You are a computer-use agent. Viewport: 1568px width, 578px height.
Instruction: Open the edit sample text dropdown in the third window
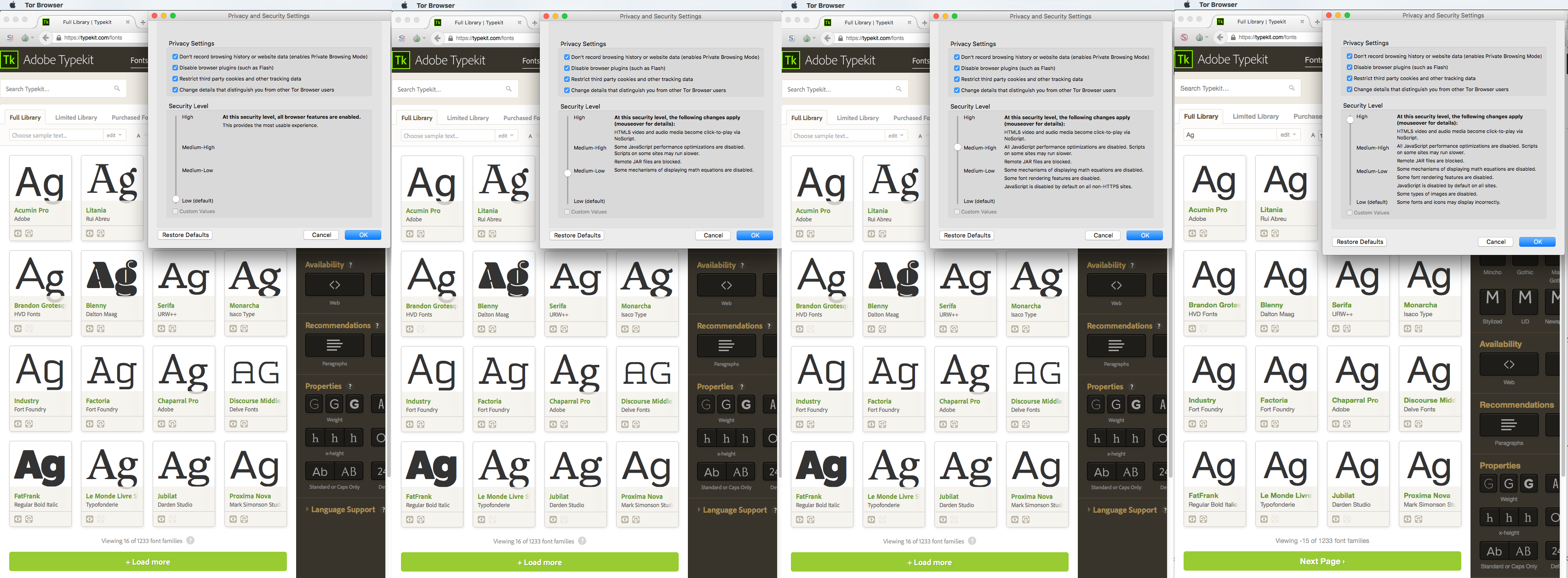pos(896,136)
